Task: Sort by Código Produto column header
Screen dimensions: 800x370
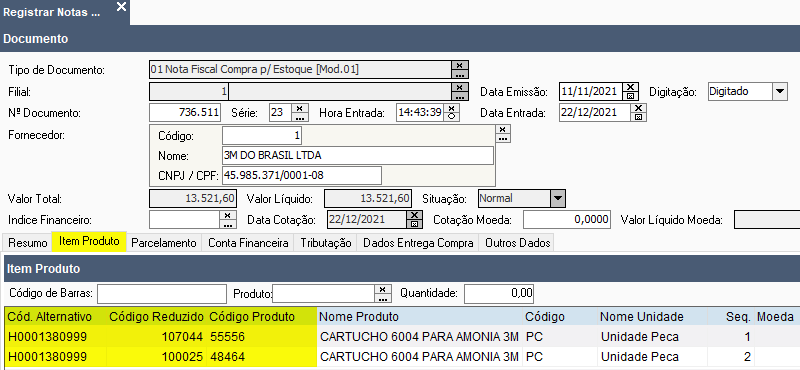Action: [x=262, y=317]
